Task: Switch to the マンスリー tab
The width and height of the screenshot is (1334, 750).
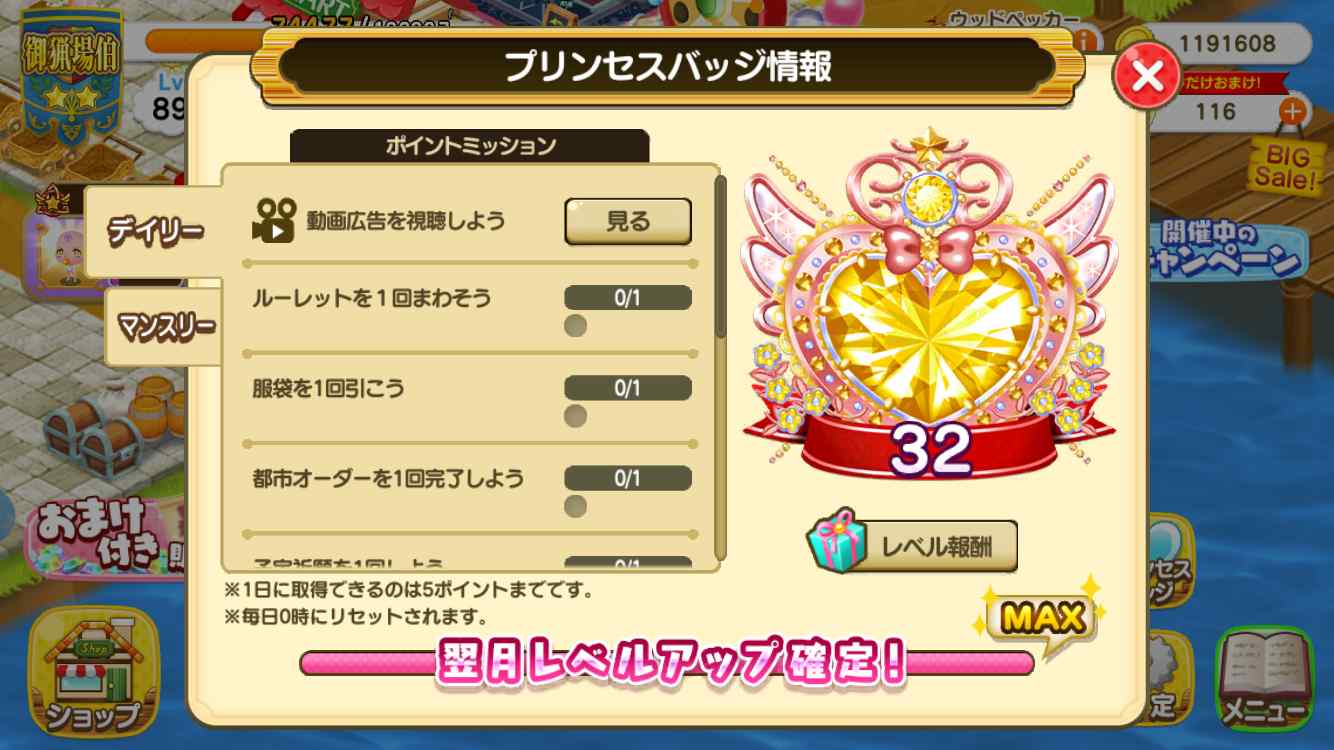Action: pos(165,326)
